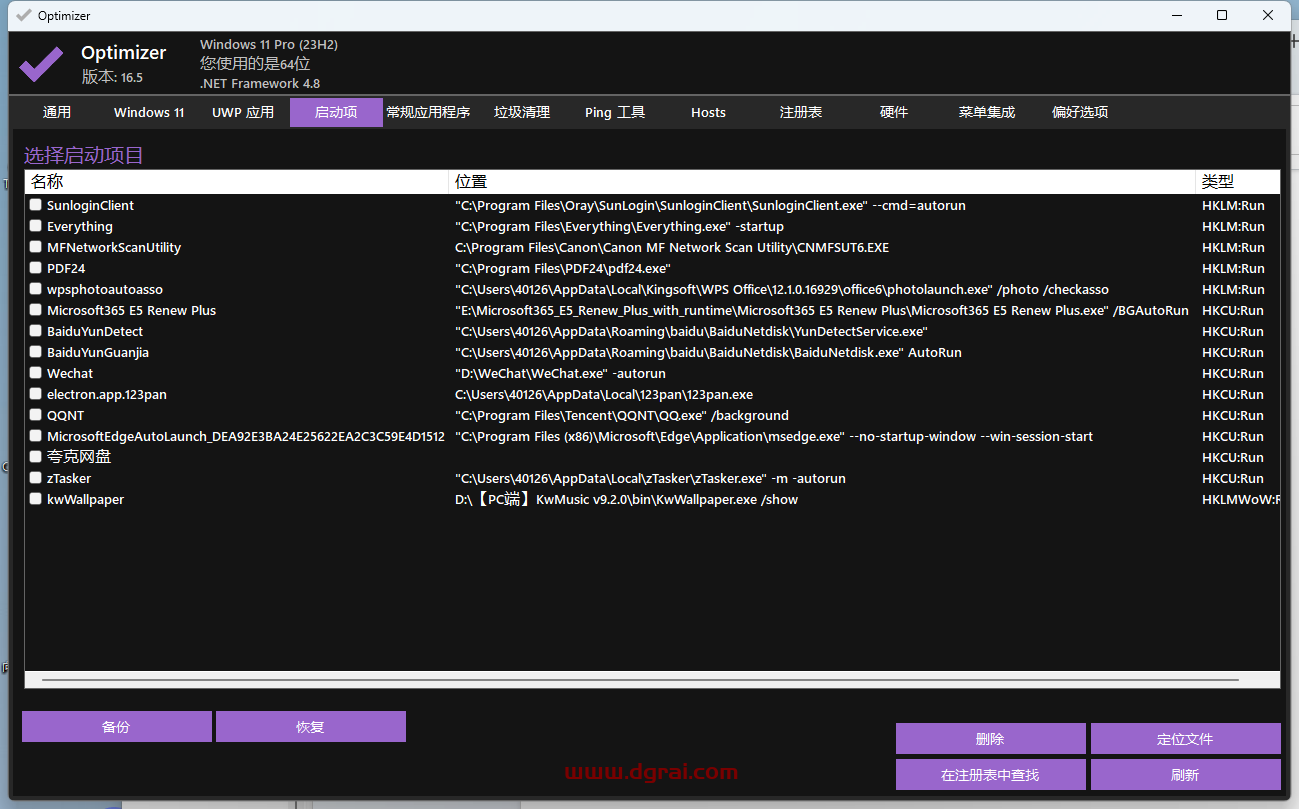
Task: Select the BaiduNetdisk.exe AutoRun path
Action: [708, 352]
